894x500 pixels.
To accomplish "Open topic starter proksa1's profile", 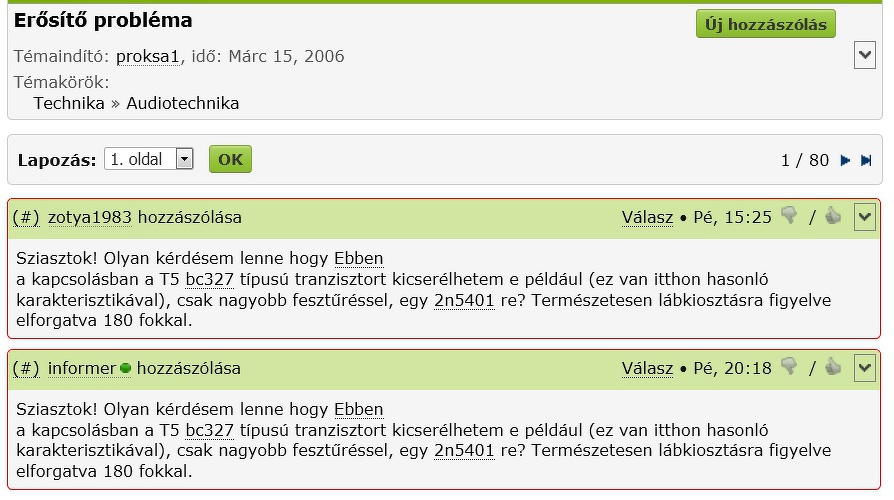I will 147,56.
